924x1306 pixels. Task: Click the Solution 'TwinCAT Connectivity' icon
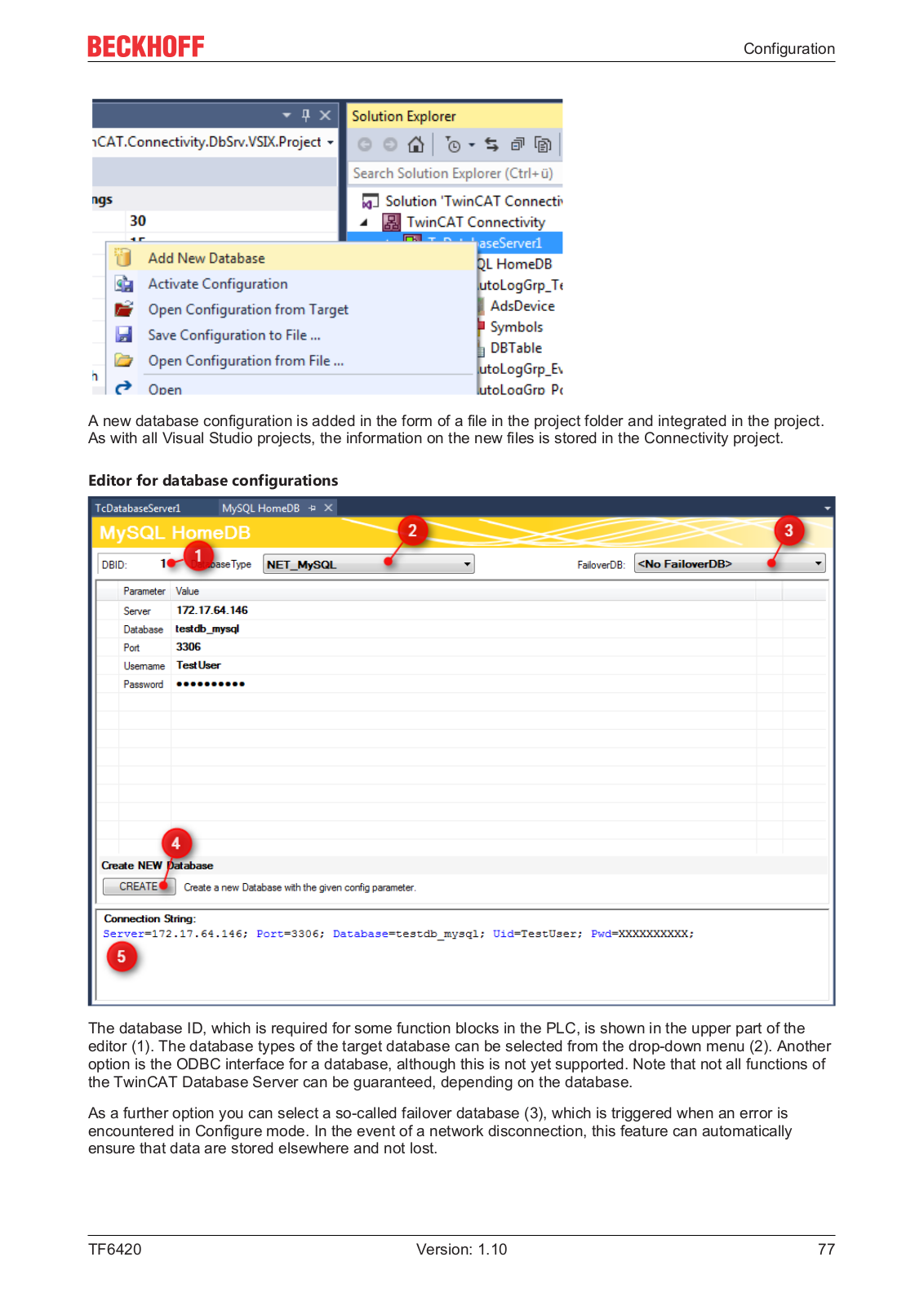371,201
